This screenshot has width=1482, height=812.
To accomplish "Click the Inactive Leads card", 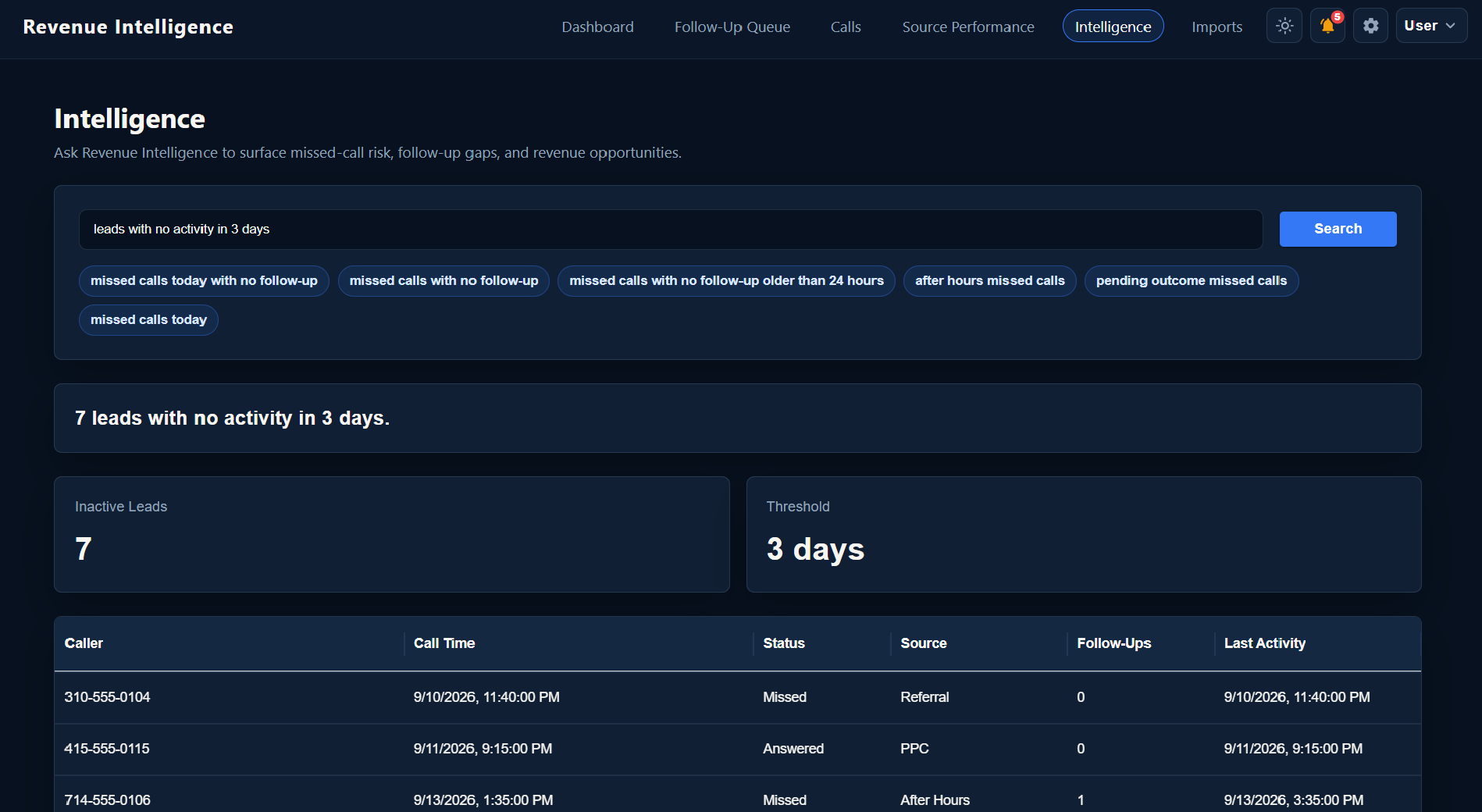I will pyautogui.click(x=391, y=534).
